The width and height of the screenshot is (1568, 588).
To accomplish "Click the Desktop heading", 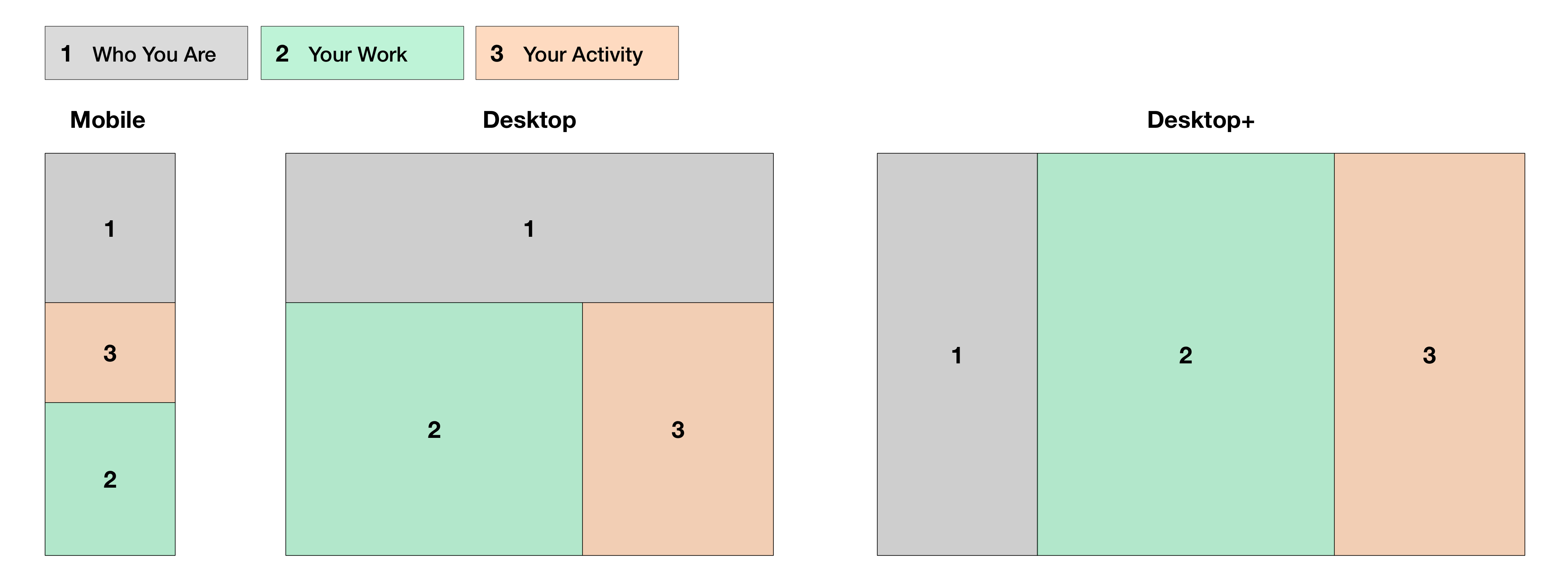I will (x=530, y=120).
